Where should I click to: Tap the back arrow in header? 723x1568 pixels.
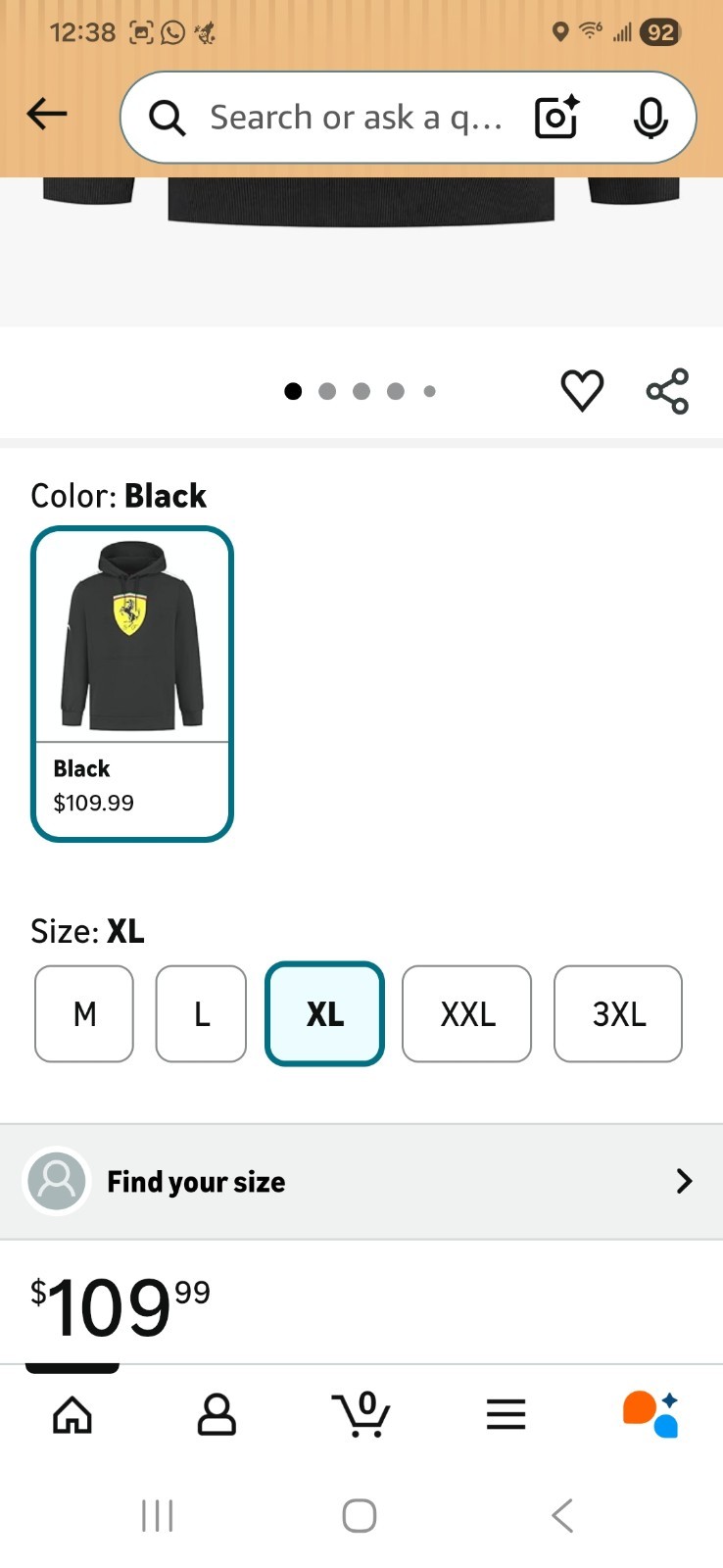pos(46,115)
